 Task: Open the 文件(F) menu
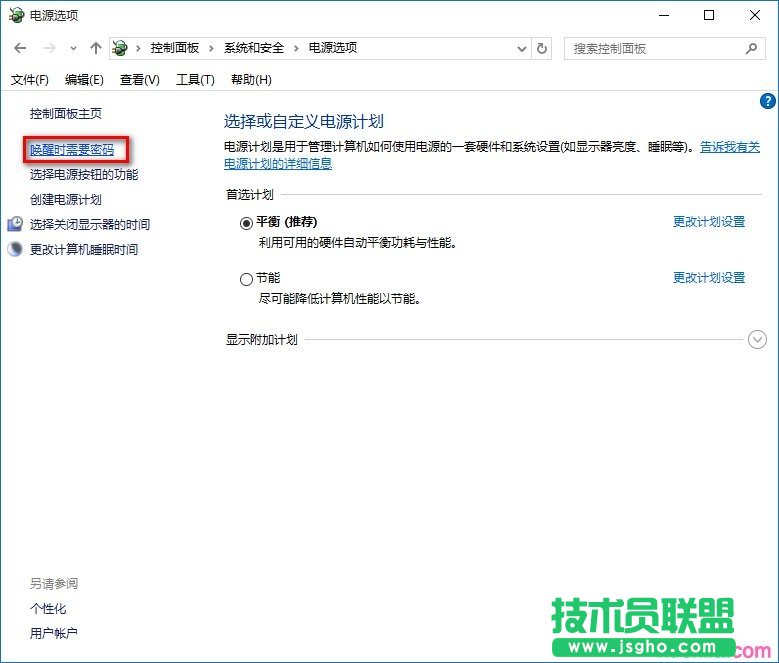(29, 80)
